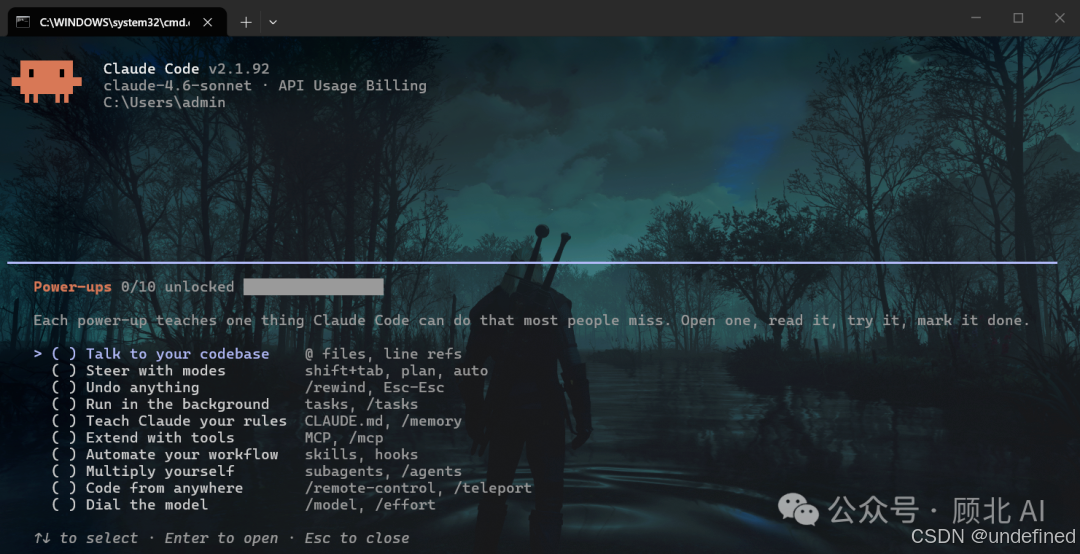Open the Code from anywhere power-up
The height and width of the screenshot is (554, 1080).
pos(165,488)
